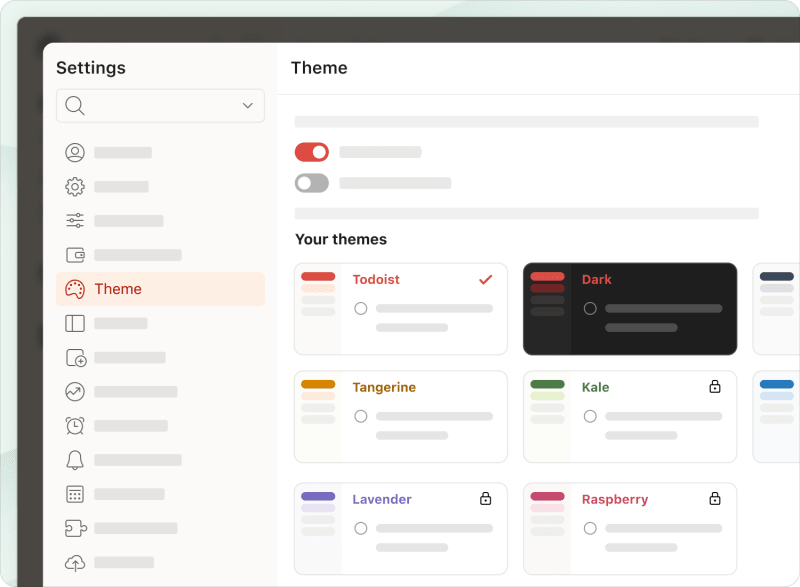Select the Dark theme card
800x587 pixels.
[630, 309]
